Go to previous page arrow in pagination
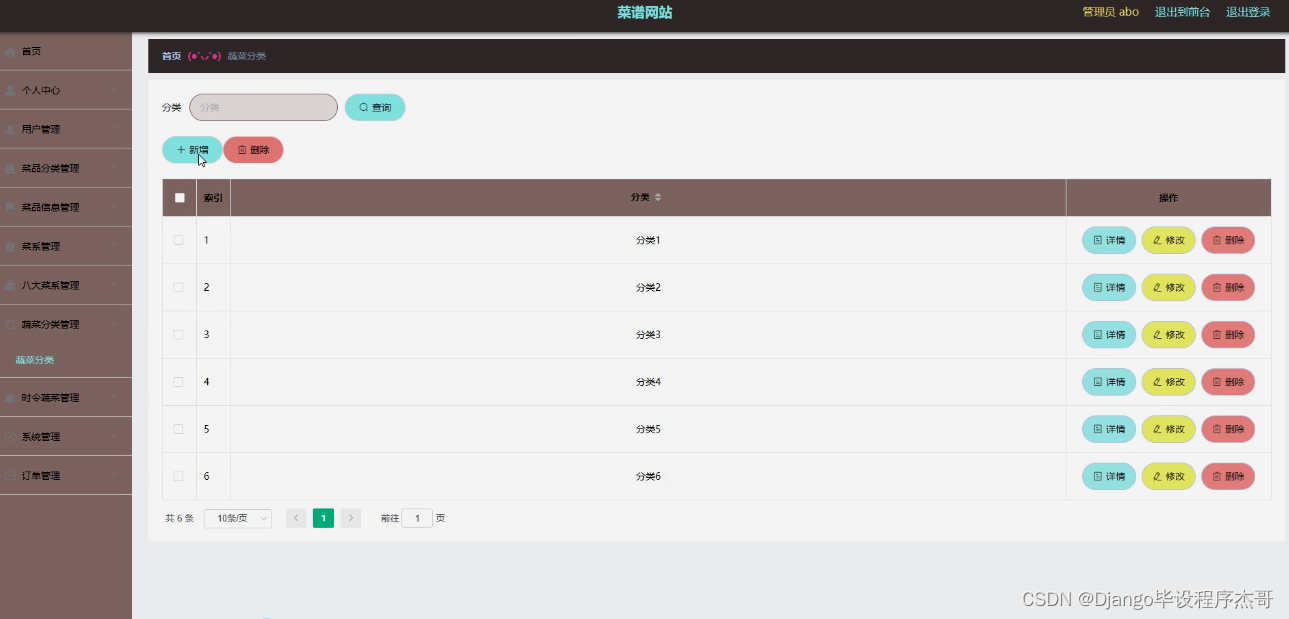 pos(296,518)
